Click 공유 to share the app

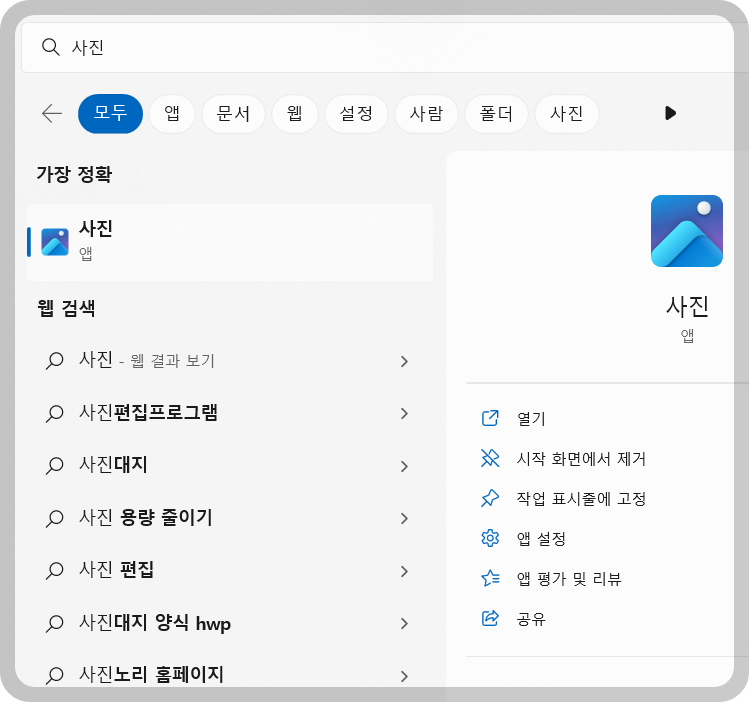point(531,619)
